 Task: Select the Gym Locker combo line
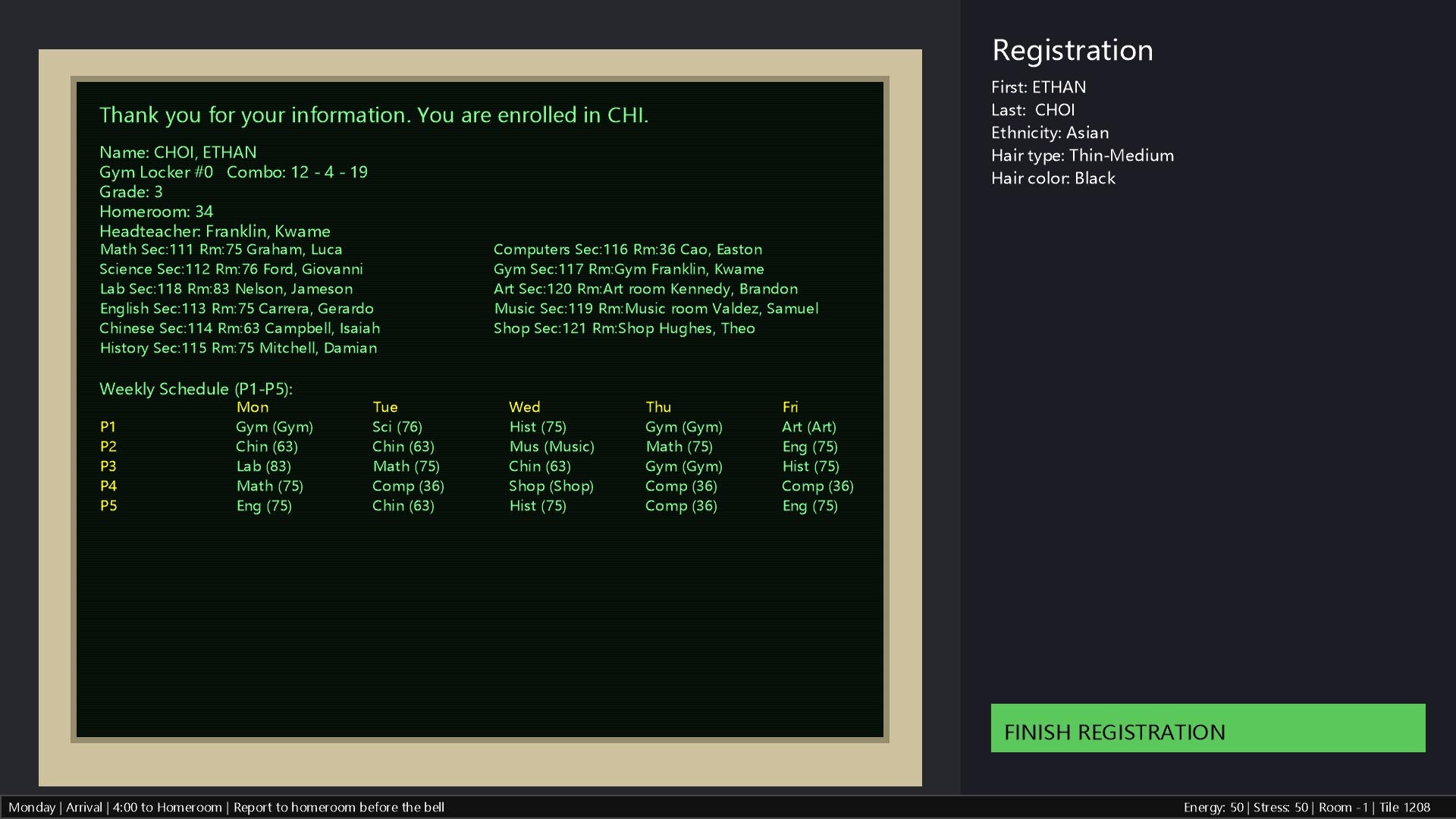(234, 172)
